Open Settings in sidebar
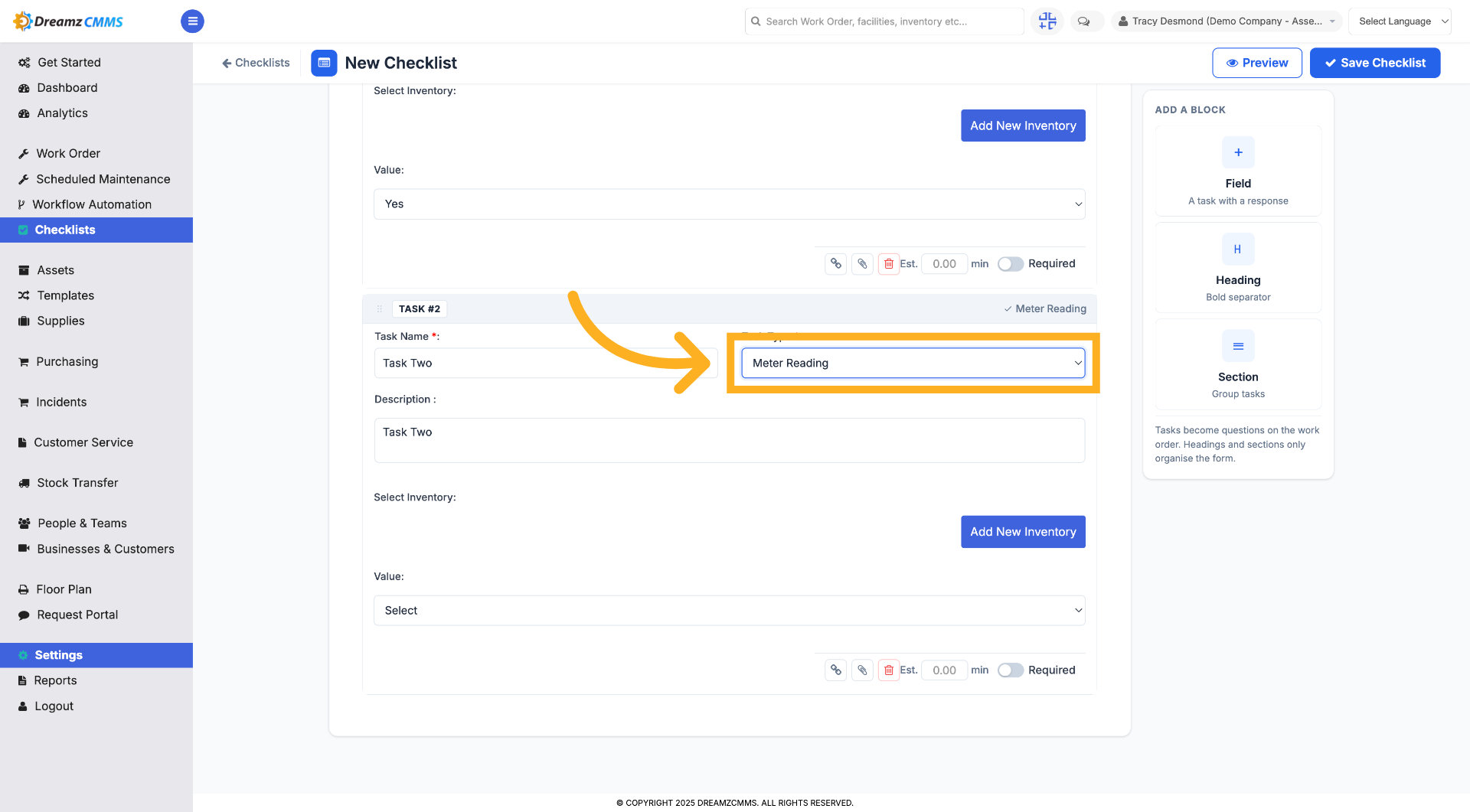This screenshot has height=812, width=1470. [x=96, y=655]
